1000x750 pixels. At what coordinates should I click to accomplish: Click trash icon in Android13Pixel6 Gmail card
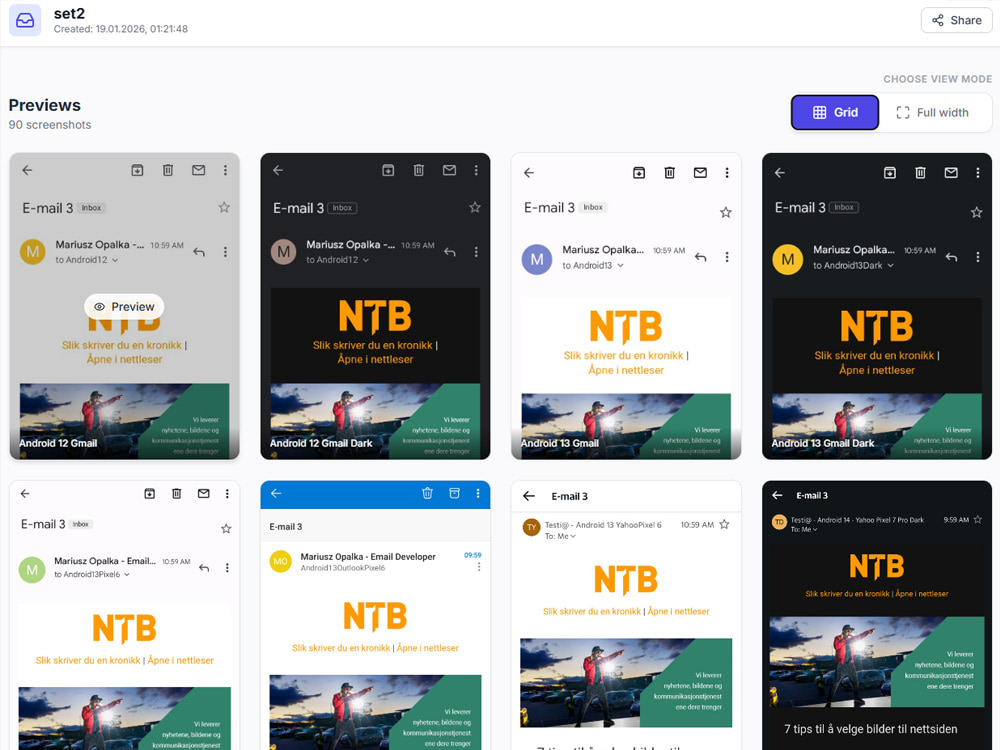point(177,494)
